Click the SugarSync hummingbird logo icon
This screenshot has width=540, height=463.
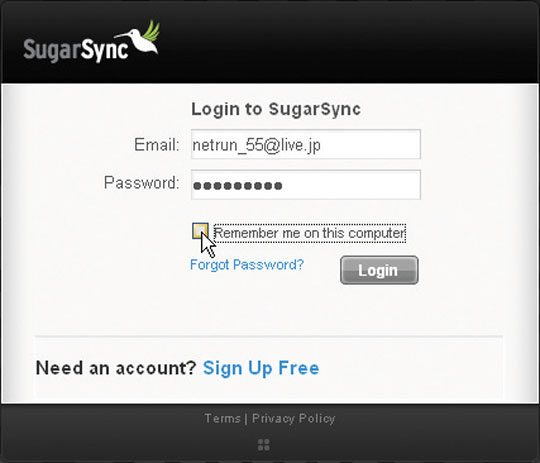(x=137, y=37)
